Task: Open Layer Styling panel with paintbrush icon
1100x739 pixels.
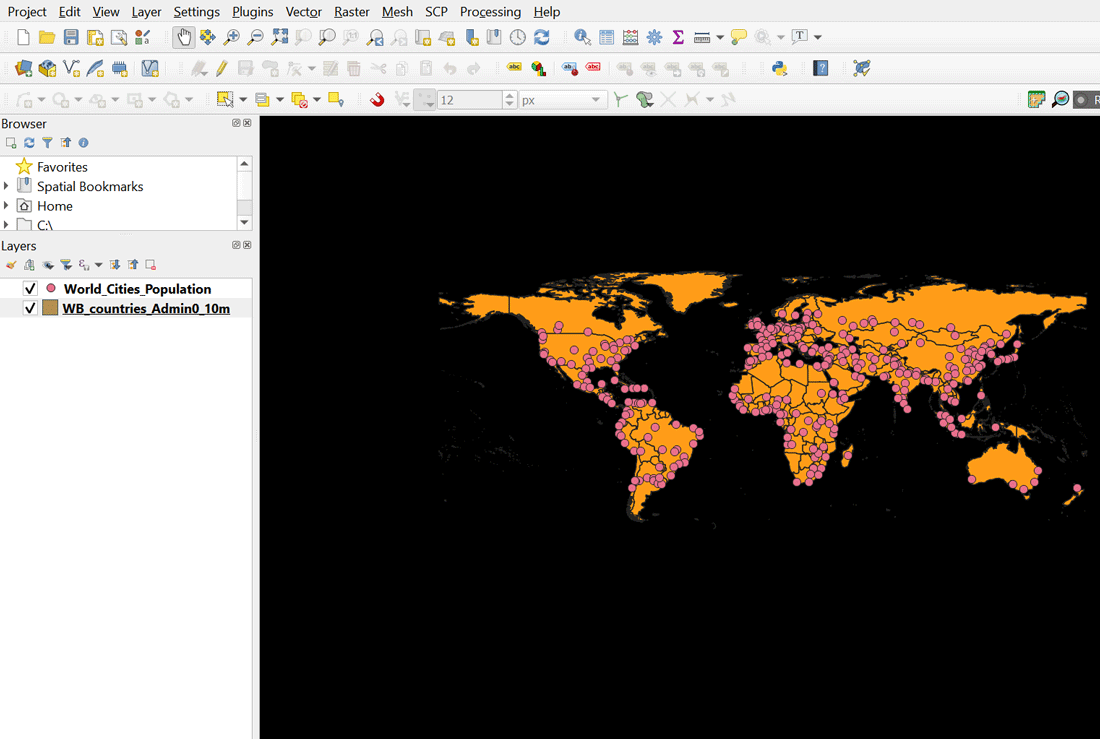Action: tap(11, 265)
